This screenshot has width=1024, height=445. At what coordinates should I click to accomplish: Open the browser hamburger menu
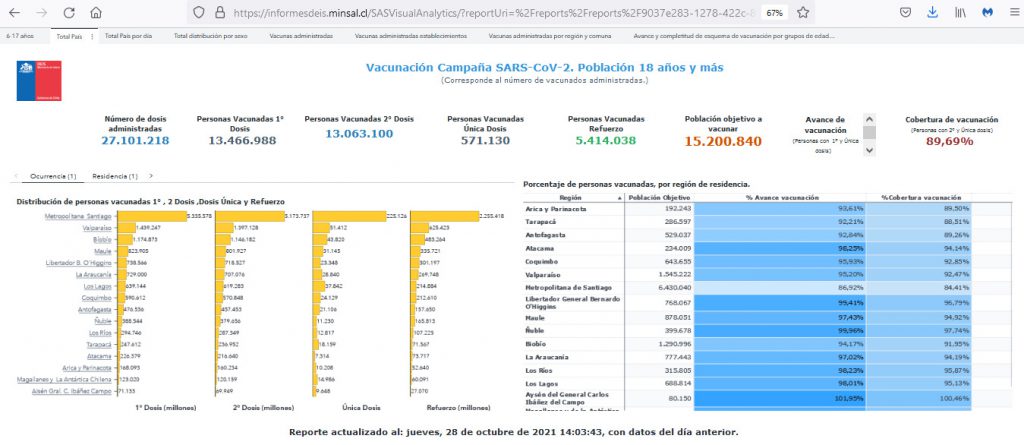[x=1013, y=12]
